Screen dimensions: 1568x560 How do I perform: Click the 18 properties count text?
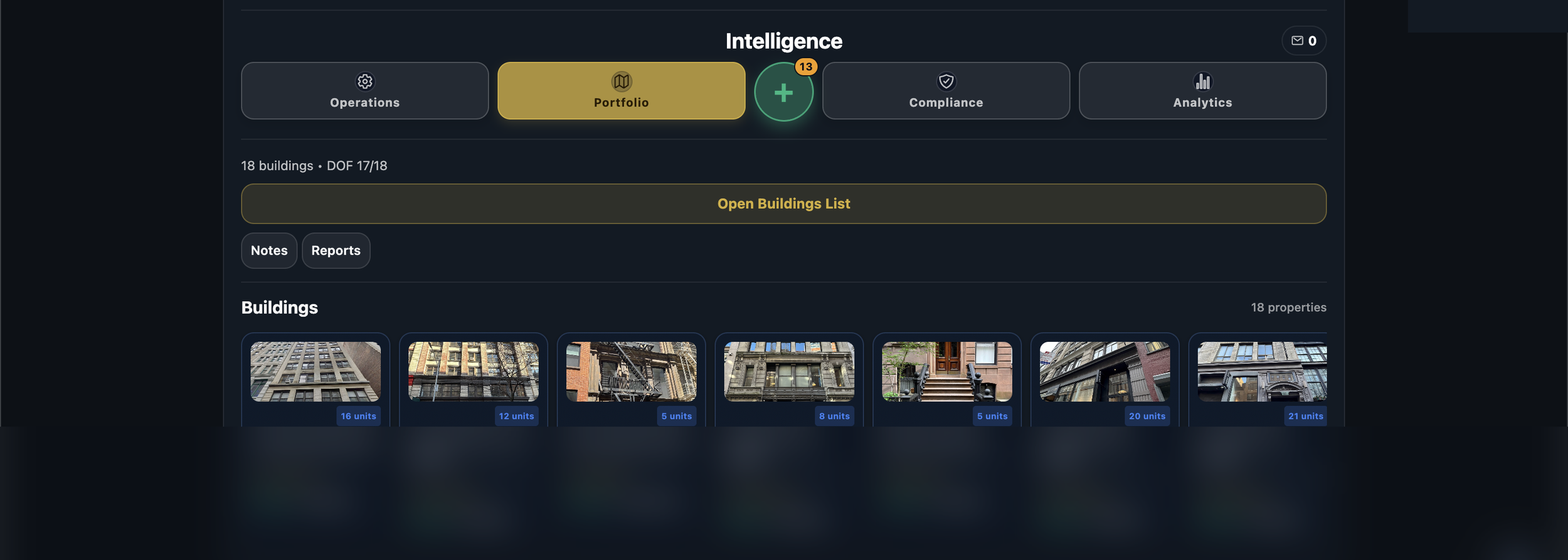click(x=1288, y=307)
